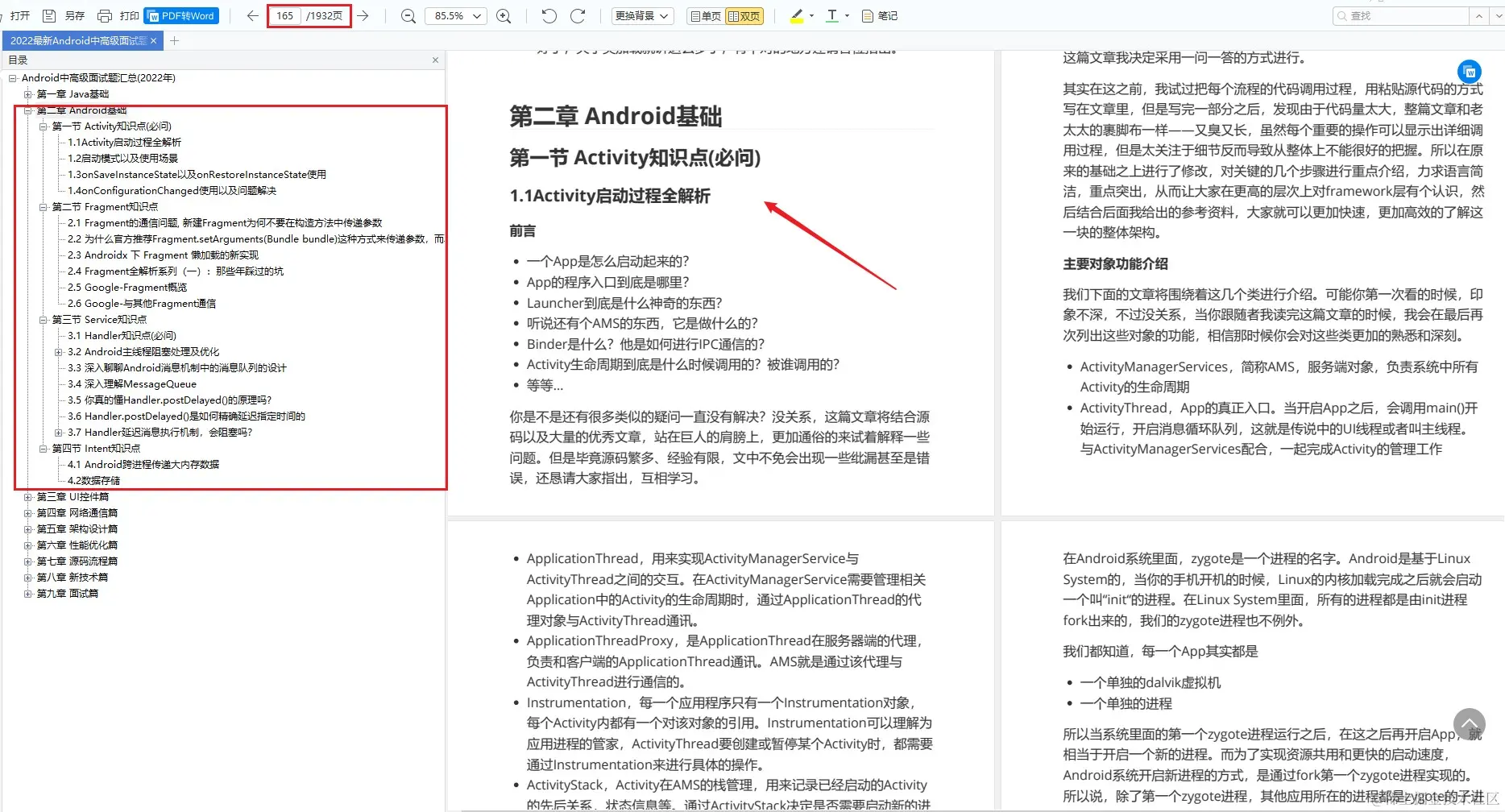Open the zoom percentage dropdown

(x=455, y=15)
